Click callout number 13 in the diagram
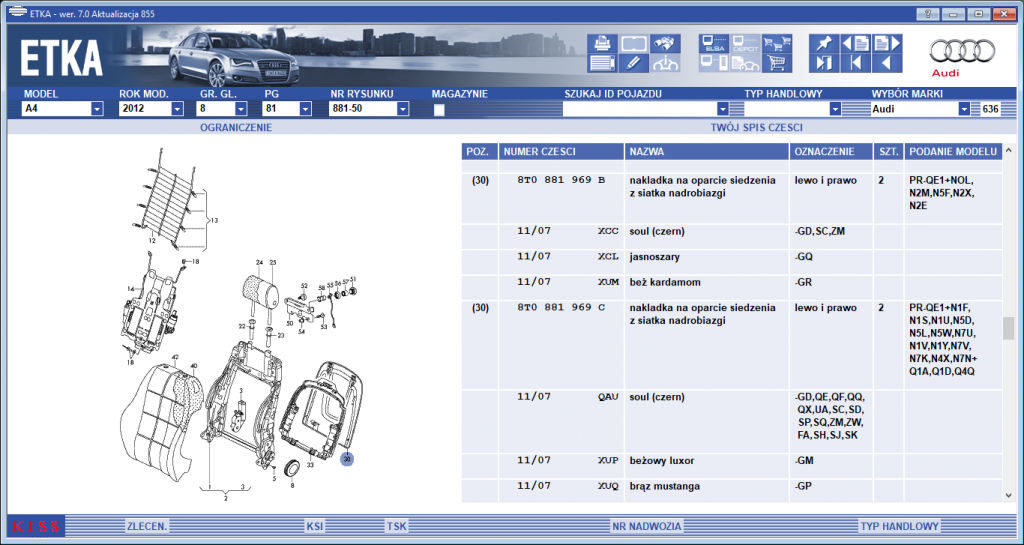 [214, 221]
